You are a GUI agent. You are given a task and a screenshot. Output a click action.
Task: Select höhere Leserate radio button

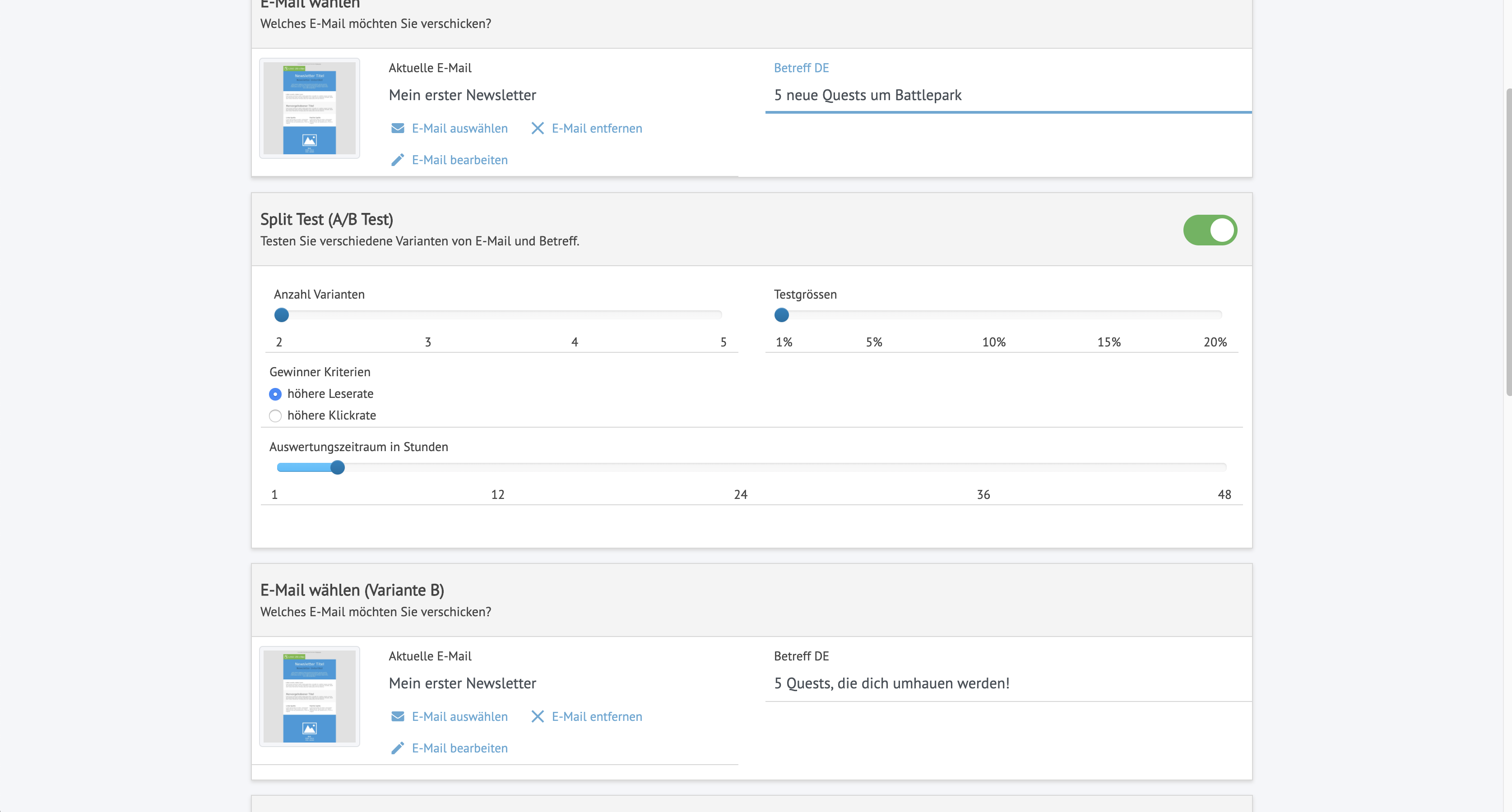click(x=275, y=394)
